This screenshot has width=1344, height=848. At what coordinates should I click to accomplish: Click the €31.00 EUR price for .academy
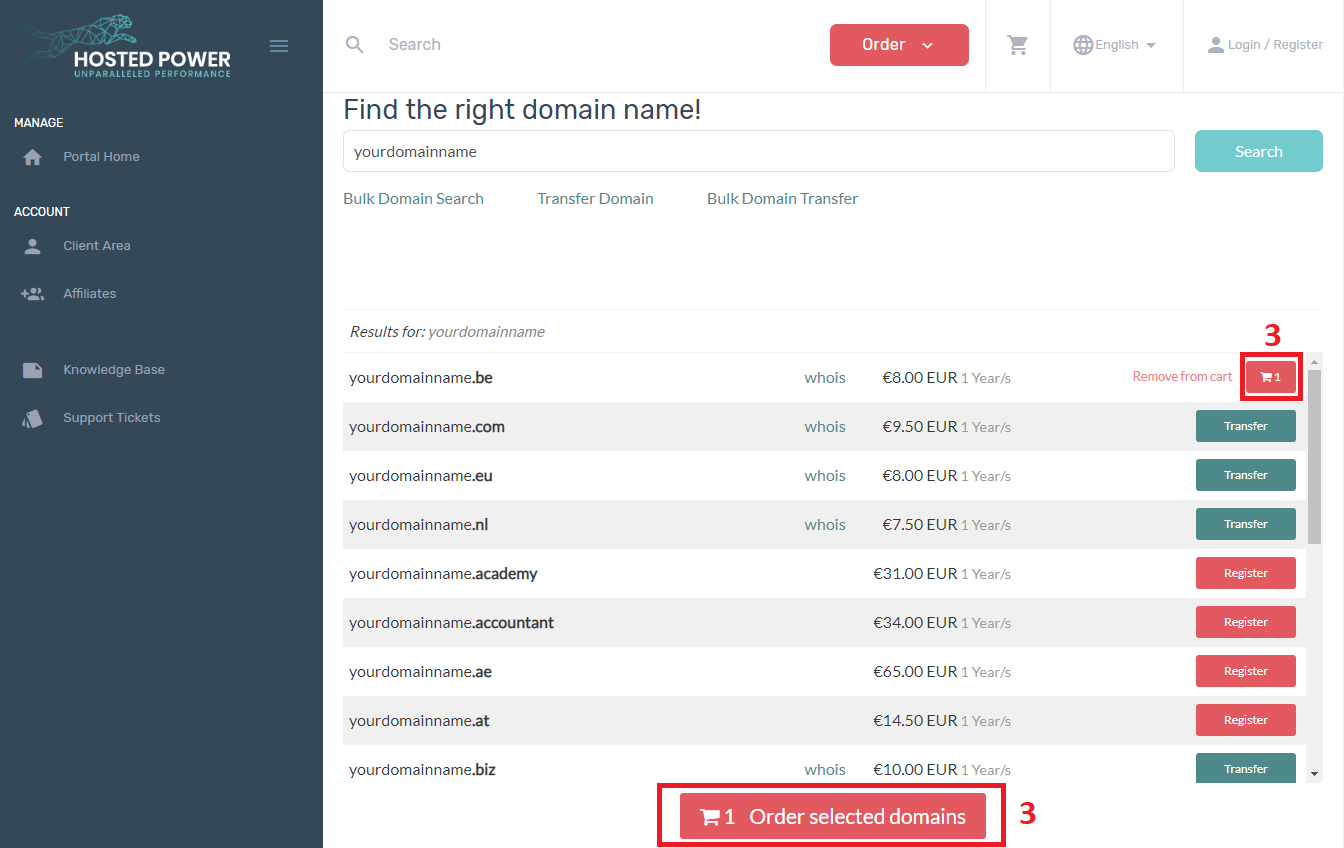pos(915,574)
